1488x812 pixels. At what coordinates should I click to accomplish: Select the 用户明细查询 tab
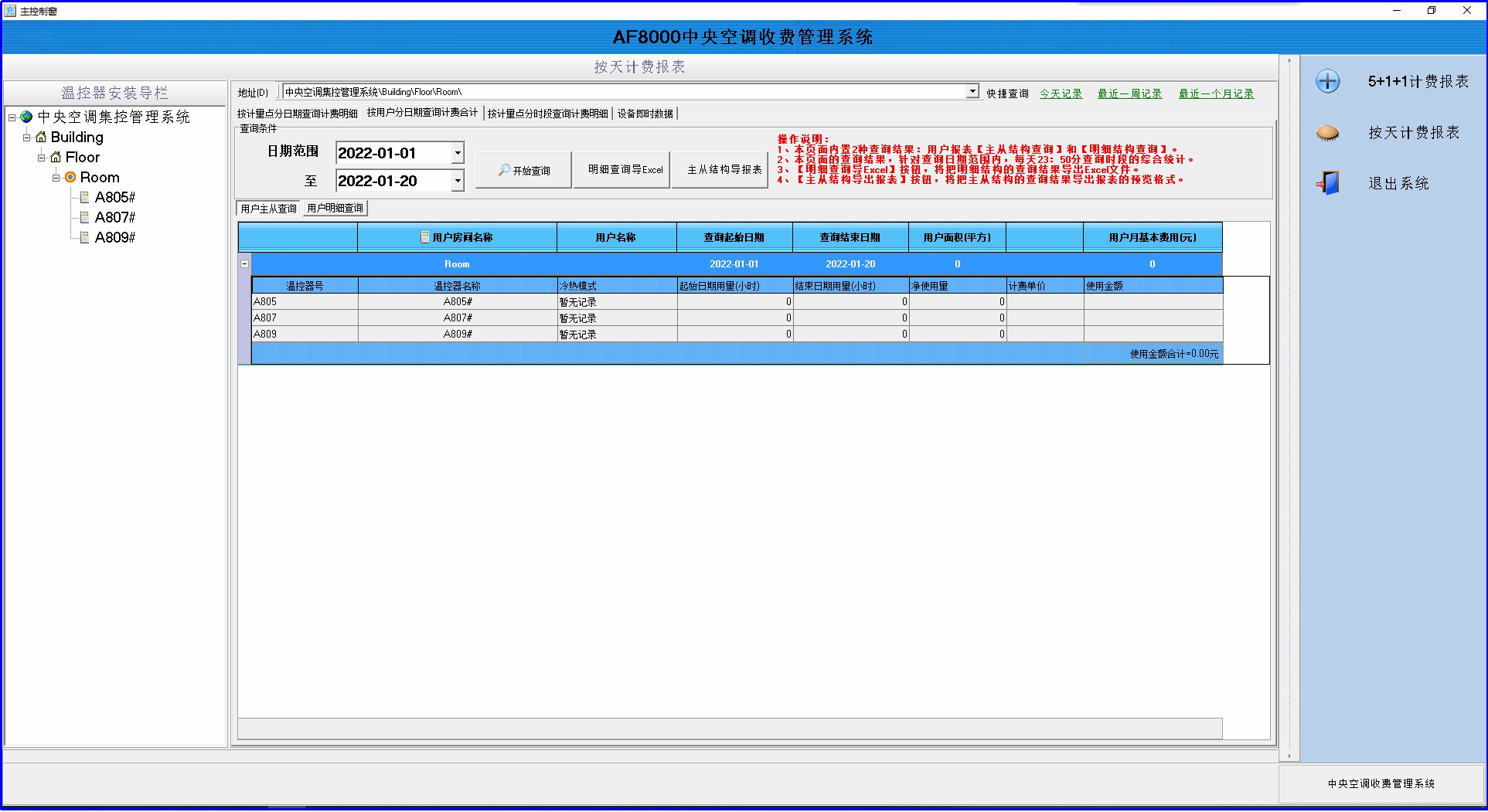coord(335,208)
